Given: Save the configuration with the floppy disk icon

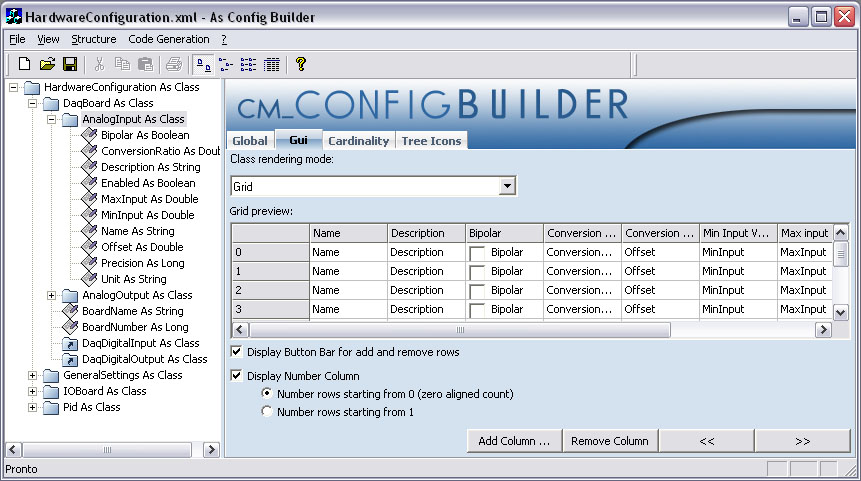Looking at the screenshot, I should 70,64.
